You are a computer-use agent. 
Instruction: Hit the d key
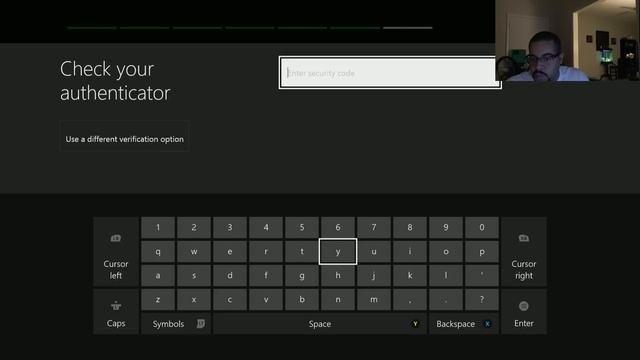230,276
